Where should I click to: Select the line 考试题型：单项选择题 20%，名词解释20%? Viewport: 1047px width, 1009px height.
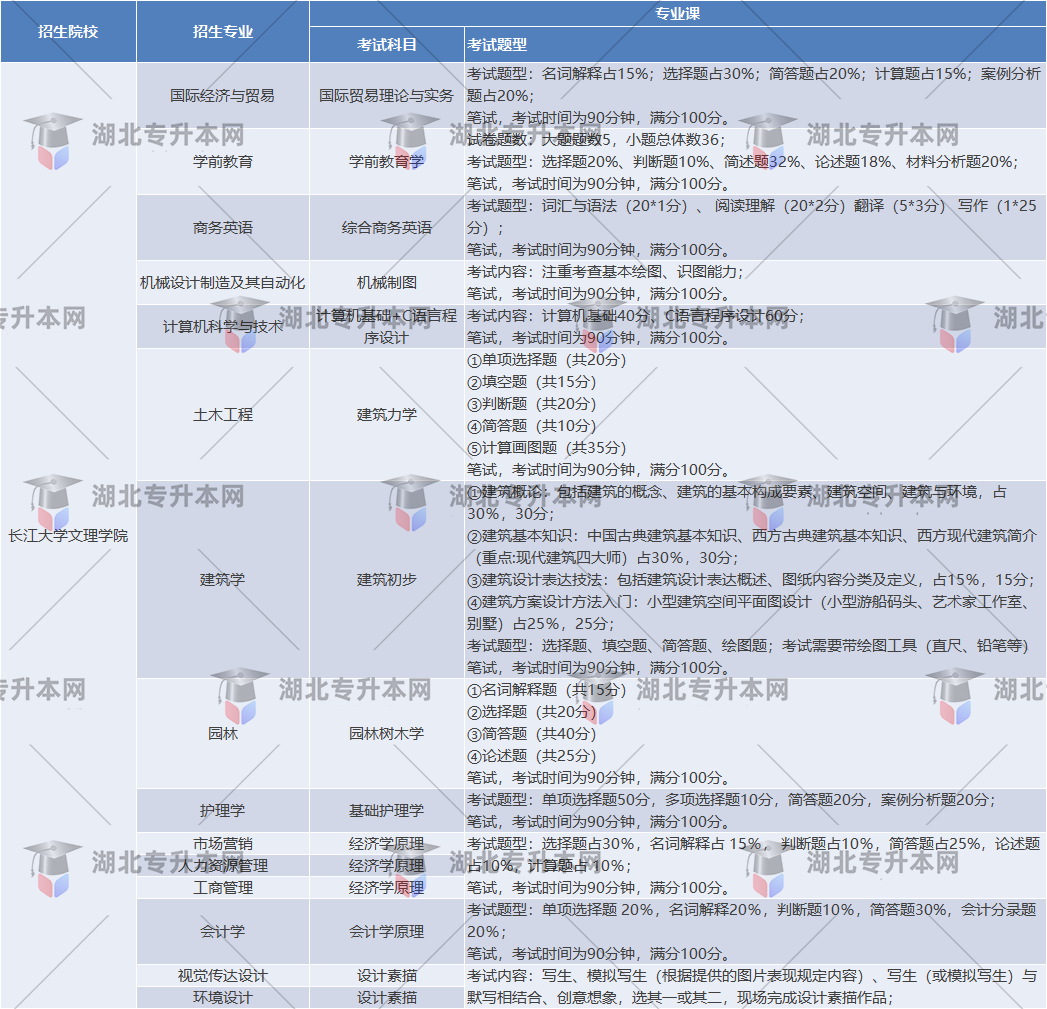(x=752, y=921)
